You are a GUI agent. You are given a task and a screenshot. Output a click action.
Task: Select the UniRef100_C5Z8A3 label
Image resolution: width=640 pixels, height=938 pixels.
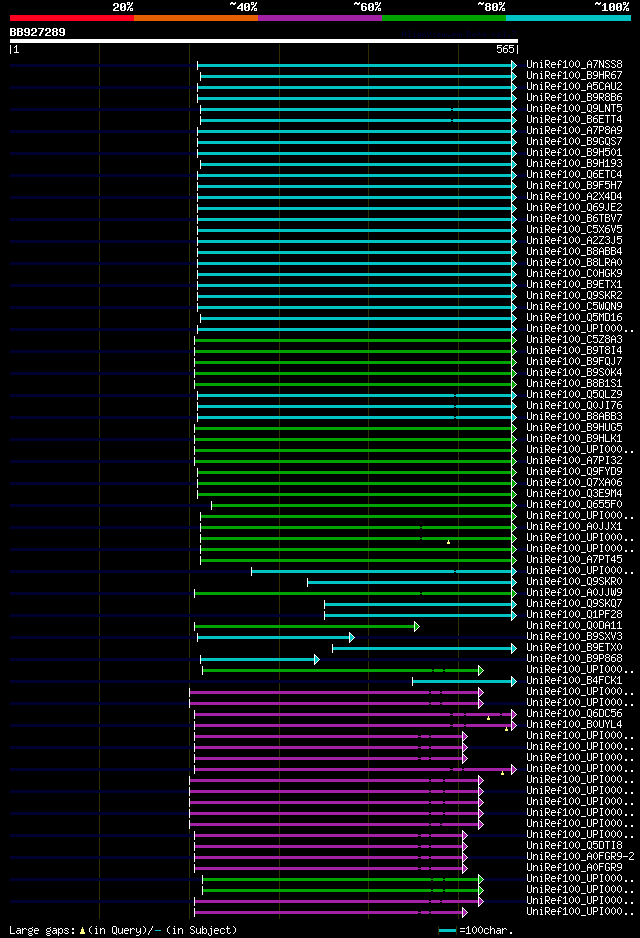pos(574,340)
